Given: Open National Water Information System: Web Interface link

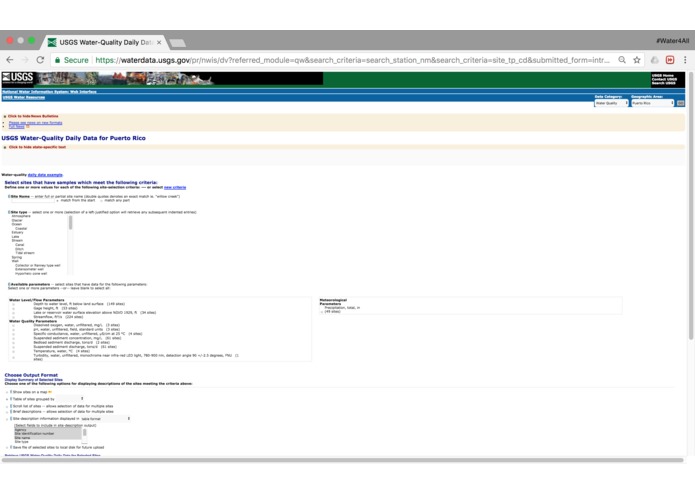Looking at the screenshot, I should coord(49,92).
